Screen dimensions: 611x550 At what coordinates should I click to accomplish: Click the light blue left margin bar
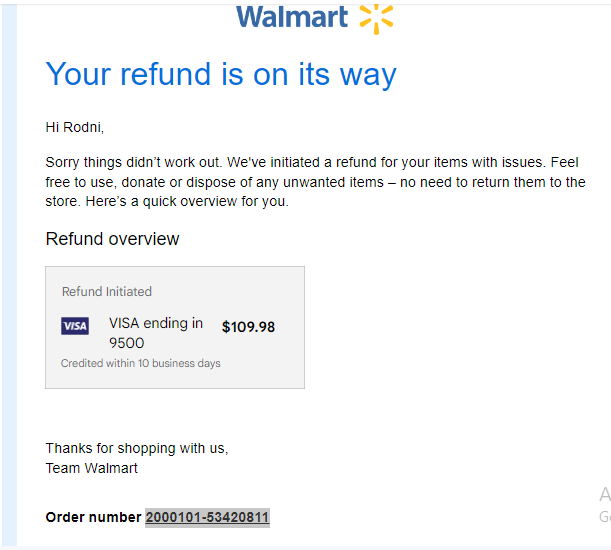[x=9, y=275]
